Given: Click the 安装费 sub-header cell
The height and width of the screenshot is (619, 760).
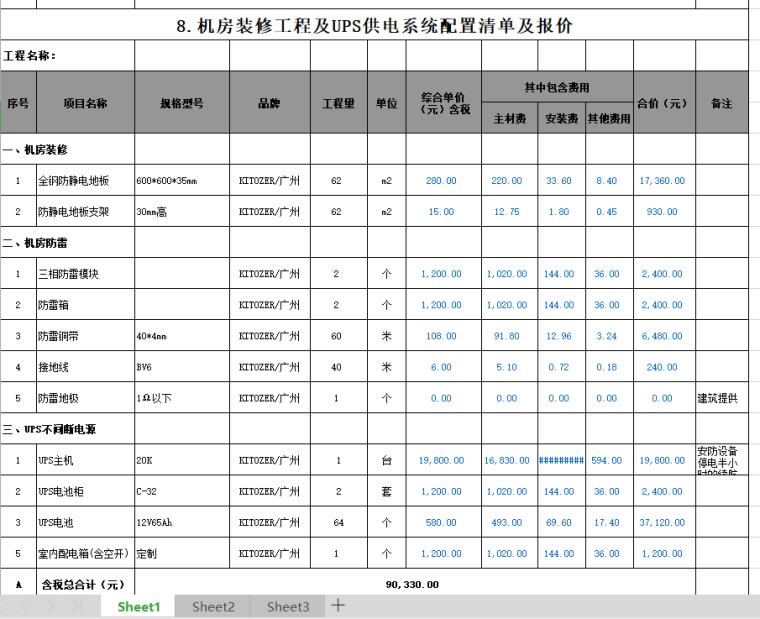Looking at the screenshot, I should coord(560,119).
